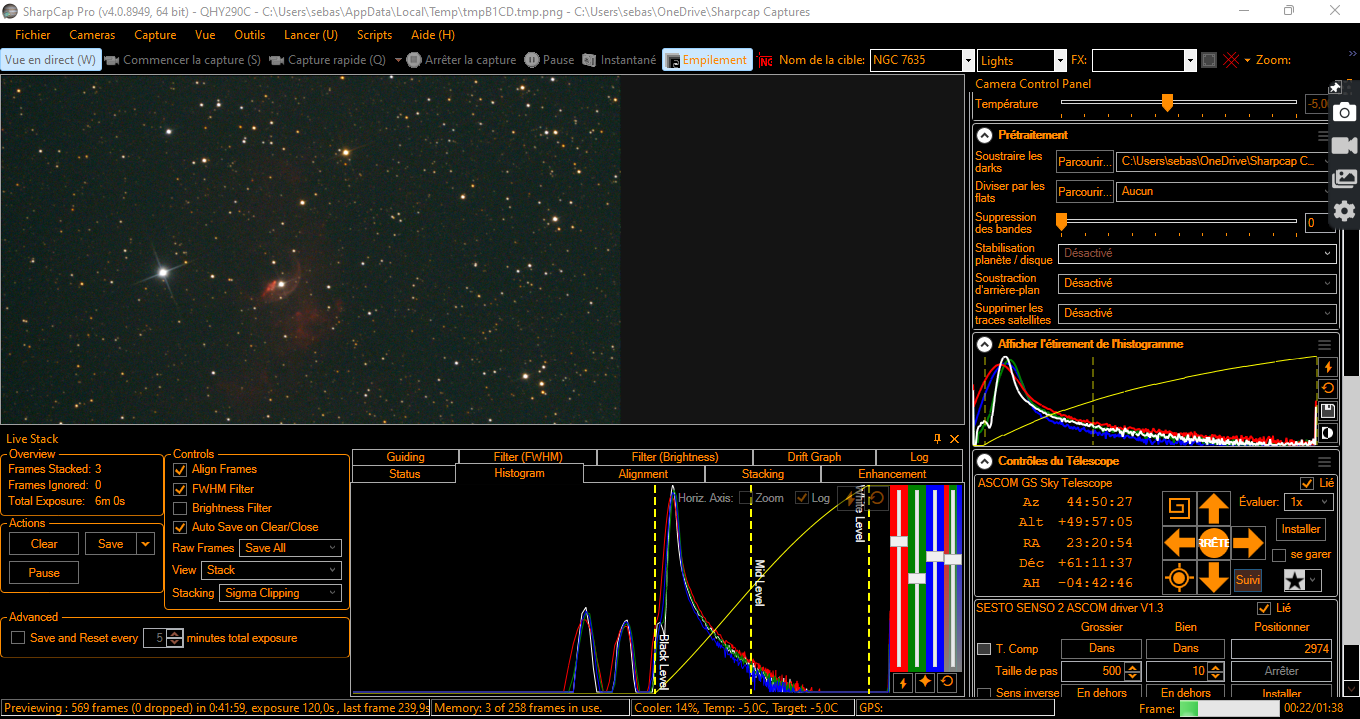Open the Cameras menu

pyautogui.click(x=92, y=35)
